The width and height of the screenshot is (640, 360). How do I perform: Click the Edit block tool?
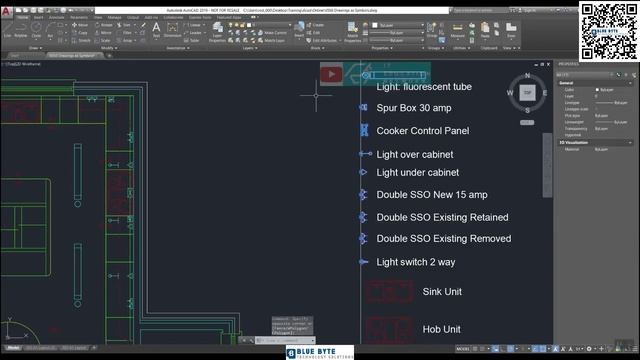[x=313, y=33]
